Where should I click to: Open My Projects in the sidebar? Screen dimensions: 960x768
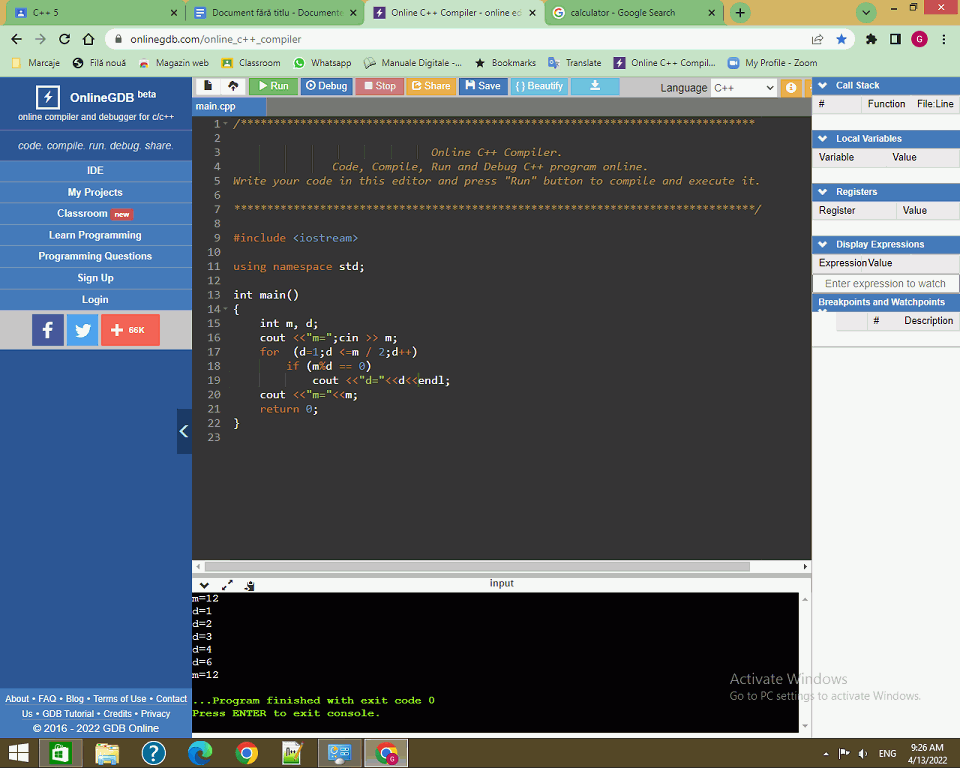point(95,192)
